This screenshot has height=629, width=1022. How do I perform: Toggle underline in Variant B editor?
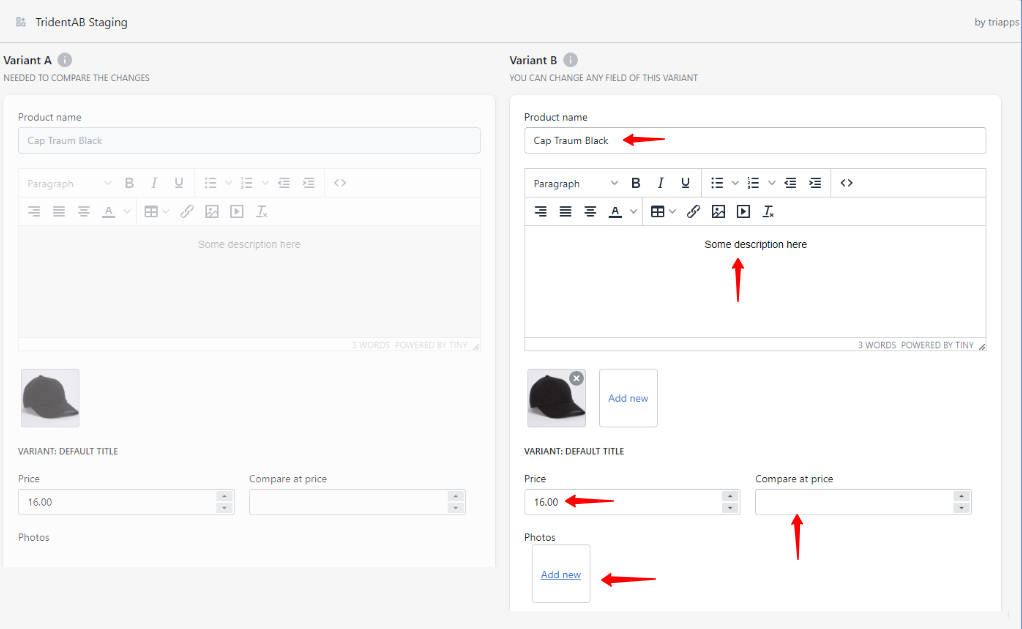(x=685, y=183)
